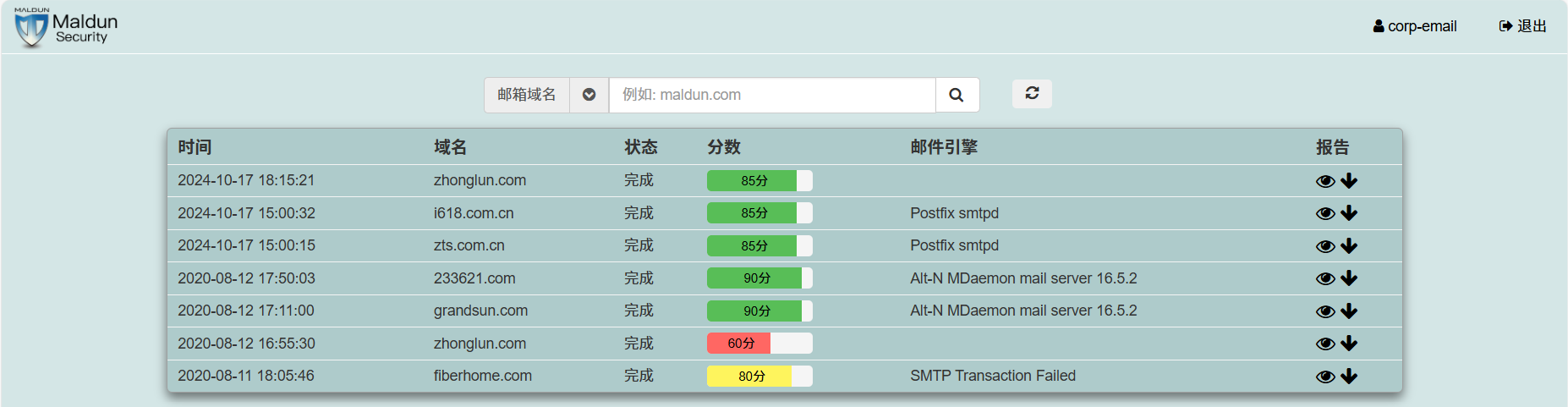The height and width of the screenshot is (407, 1568).
Task: Click the 退出 logout link
Action: tap(1523, 26)
